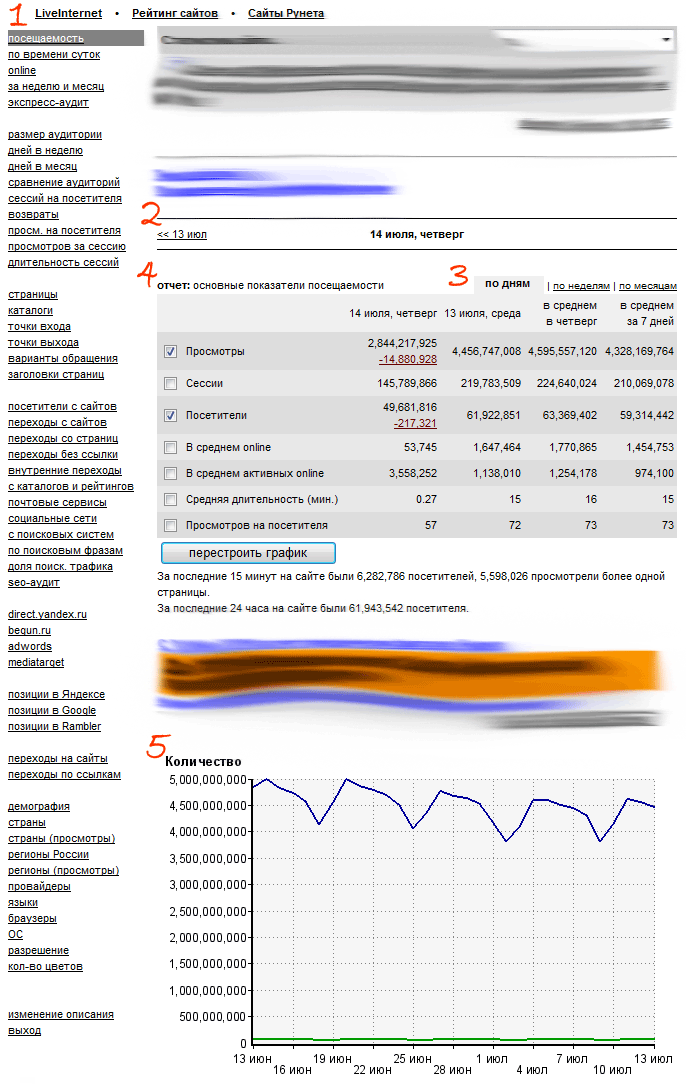
Task: Open позиции в Google report
Action: pos(52,710)
